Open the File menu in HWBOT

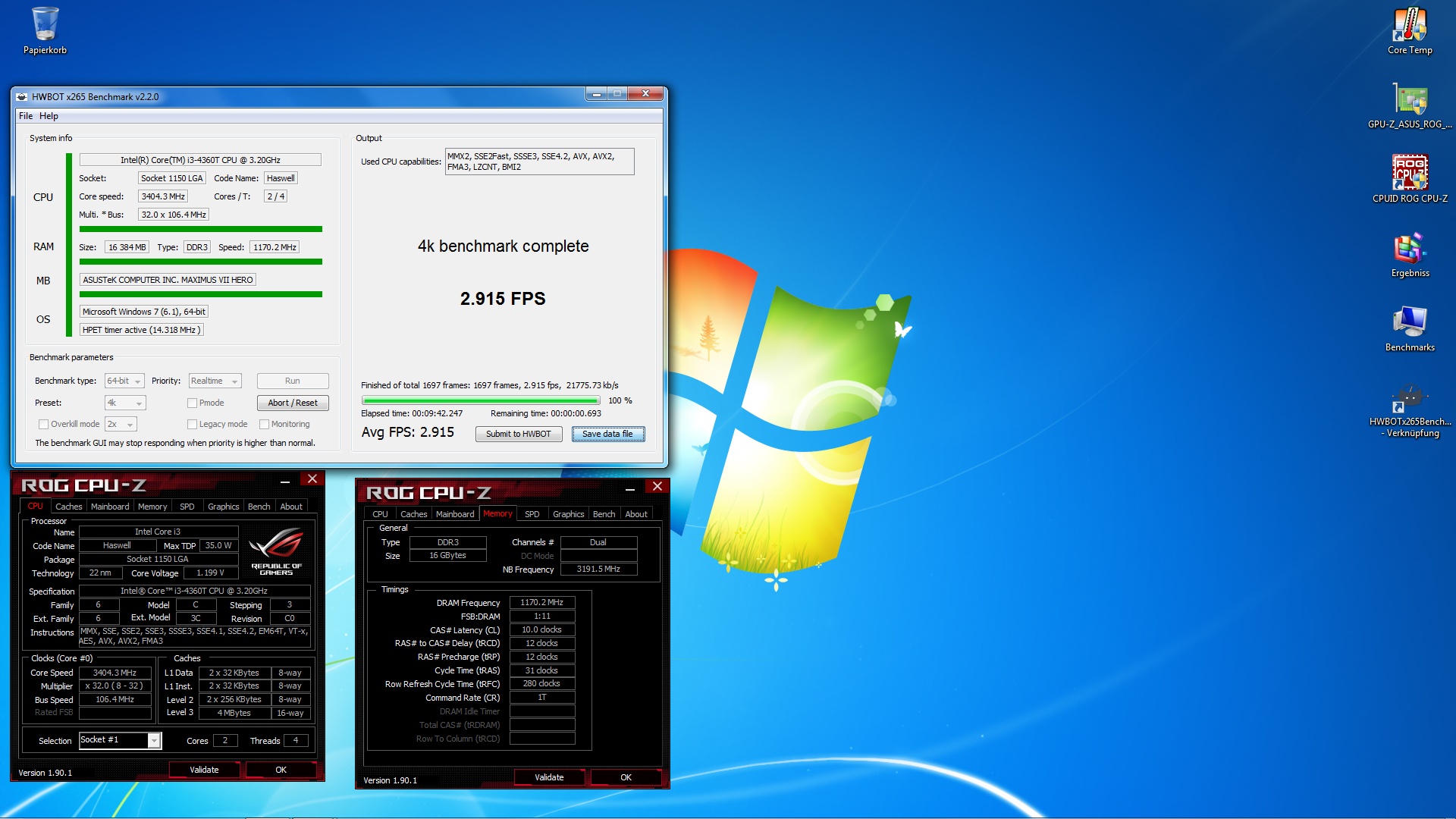pos(26,116)
